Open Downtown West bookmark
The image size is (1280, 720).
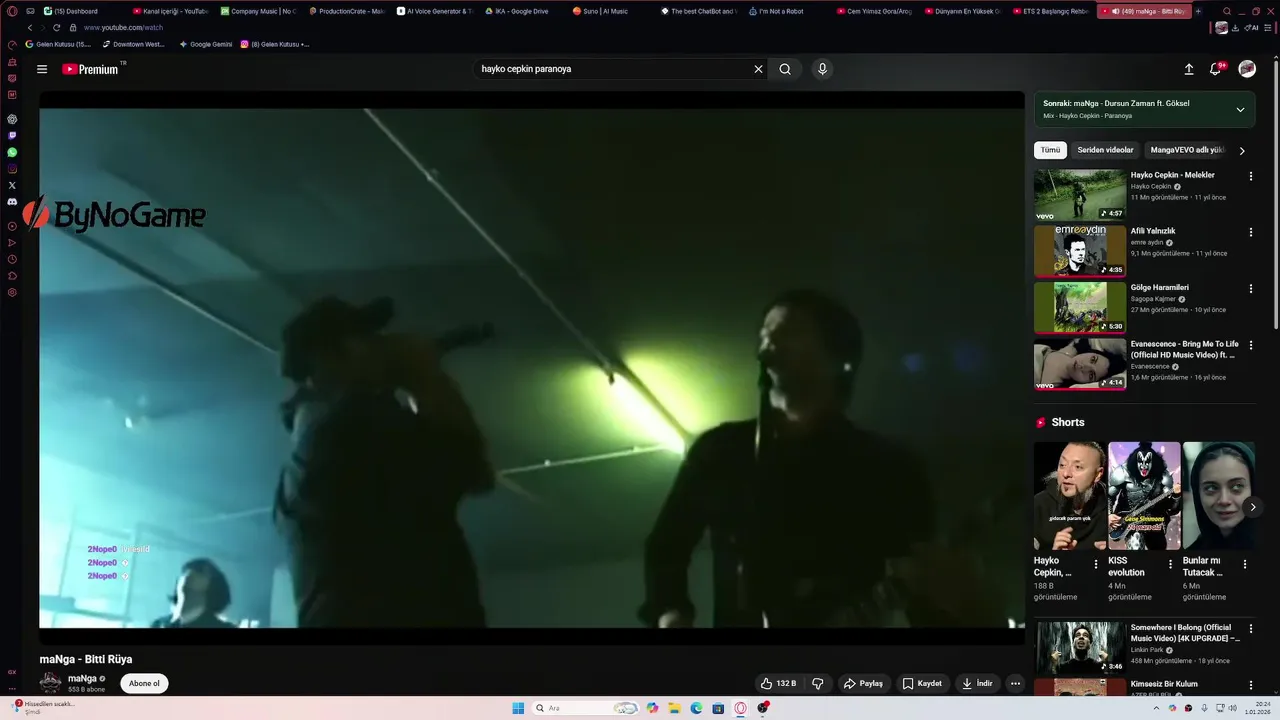point(133,44)
